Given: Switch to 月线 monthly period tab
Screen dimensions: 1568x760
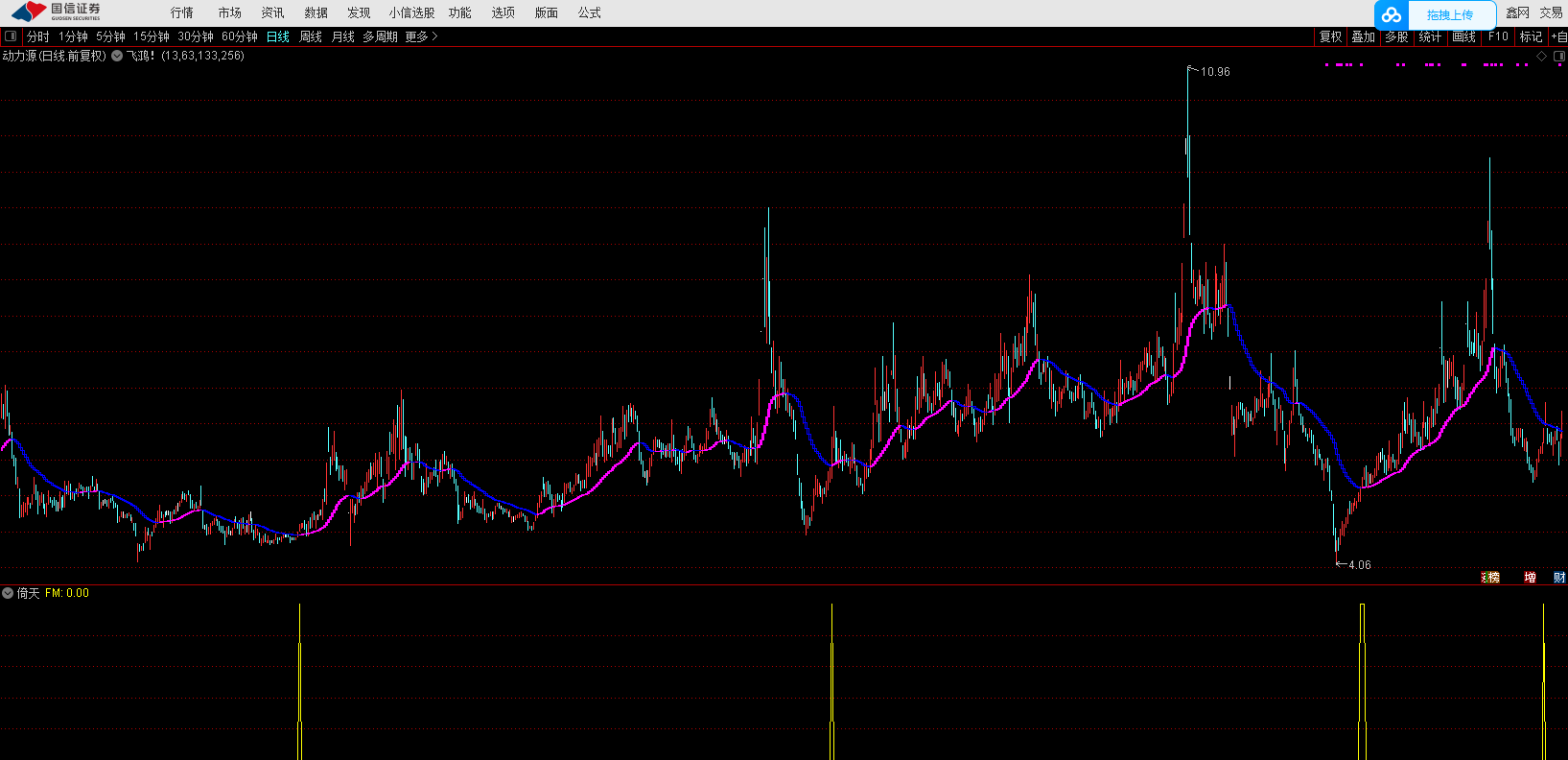Looking at the screenshot, I should (343, 36).
